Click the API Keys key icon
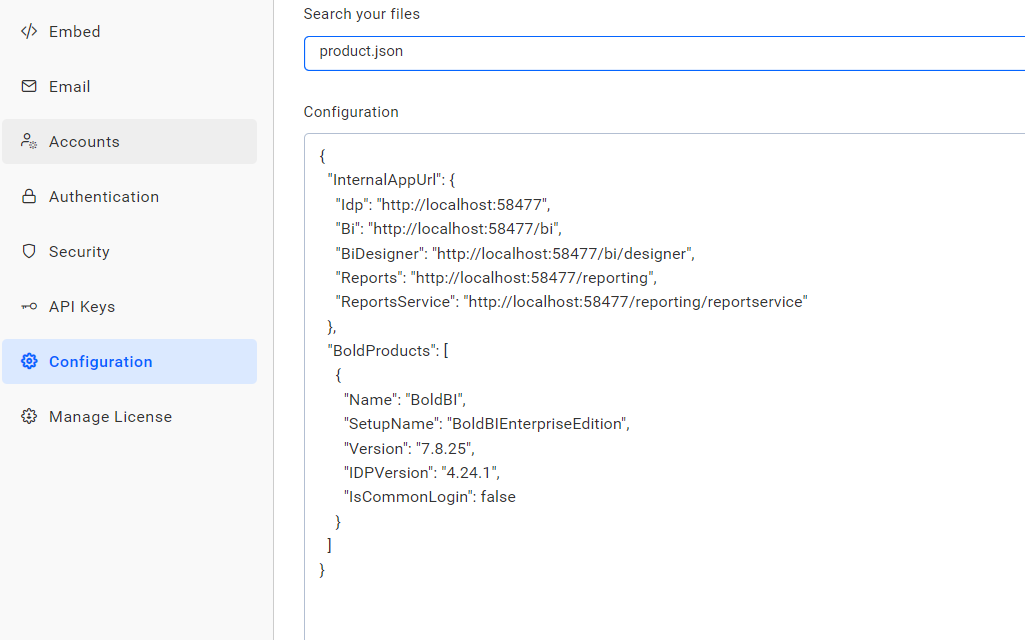 click(x=29, y=307)
